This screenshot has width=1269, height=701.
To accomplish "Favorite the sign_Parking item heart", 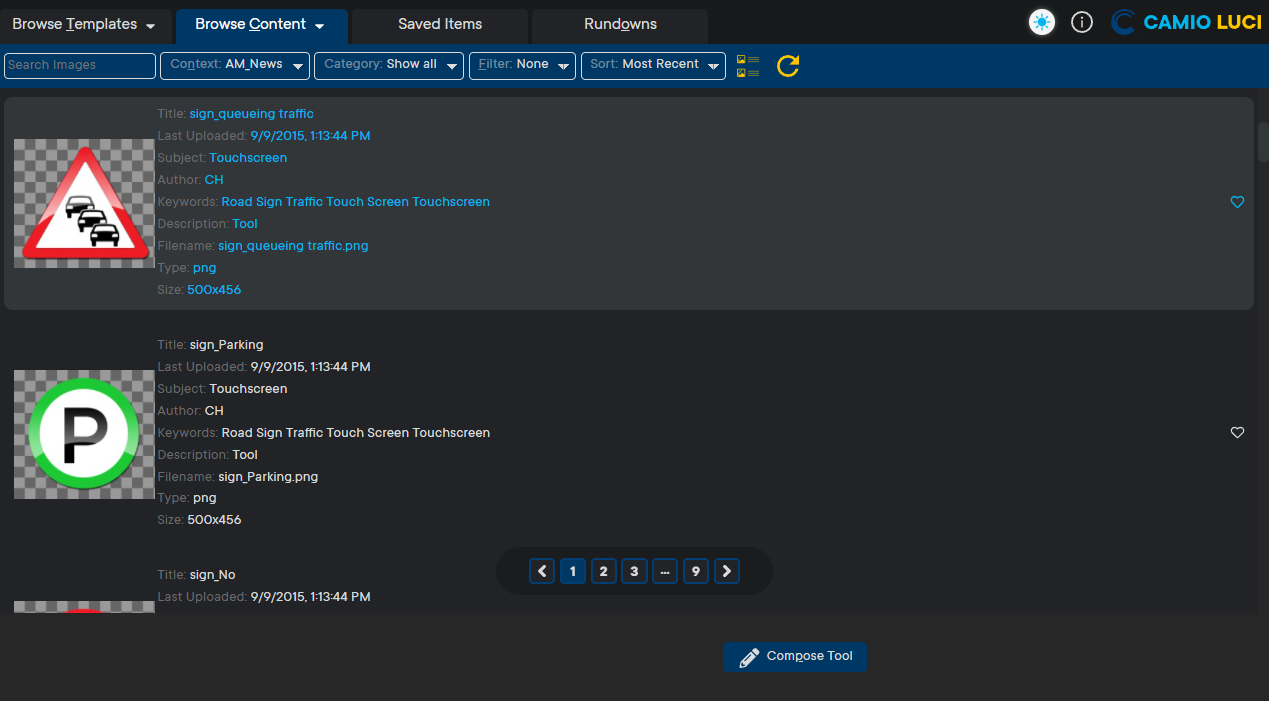I will [x=1237, y=433].
